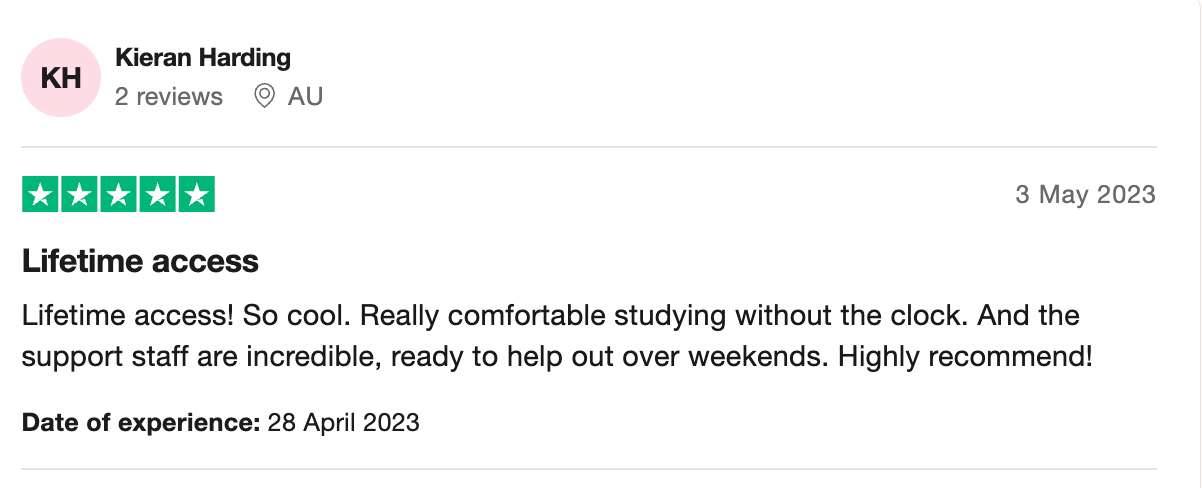Screen dimensions: 1202x488
Task: Open Kieran Harding's profile name
Action: [x=203, y=58]
